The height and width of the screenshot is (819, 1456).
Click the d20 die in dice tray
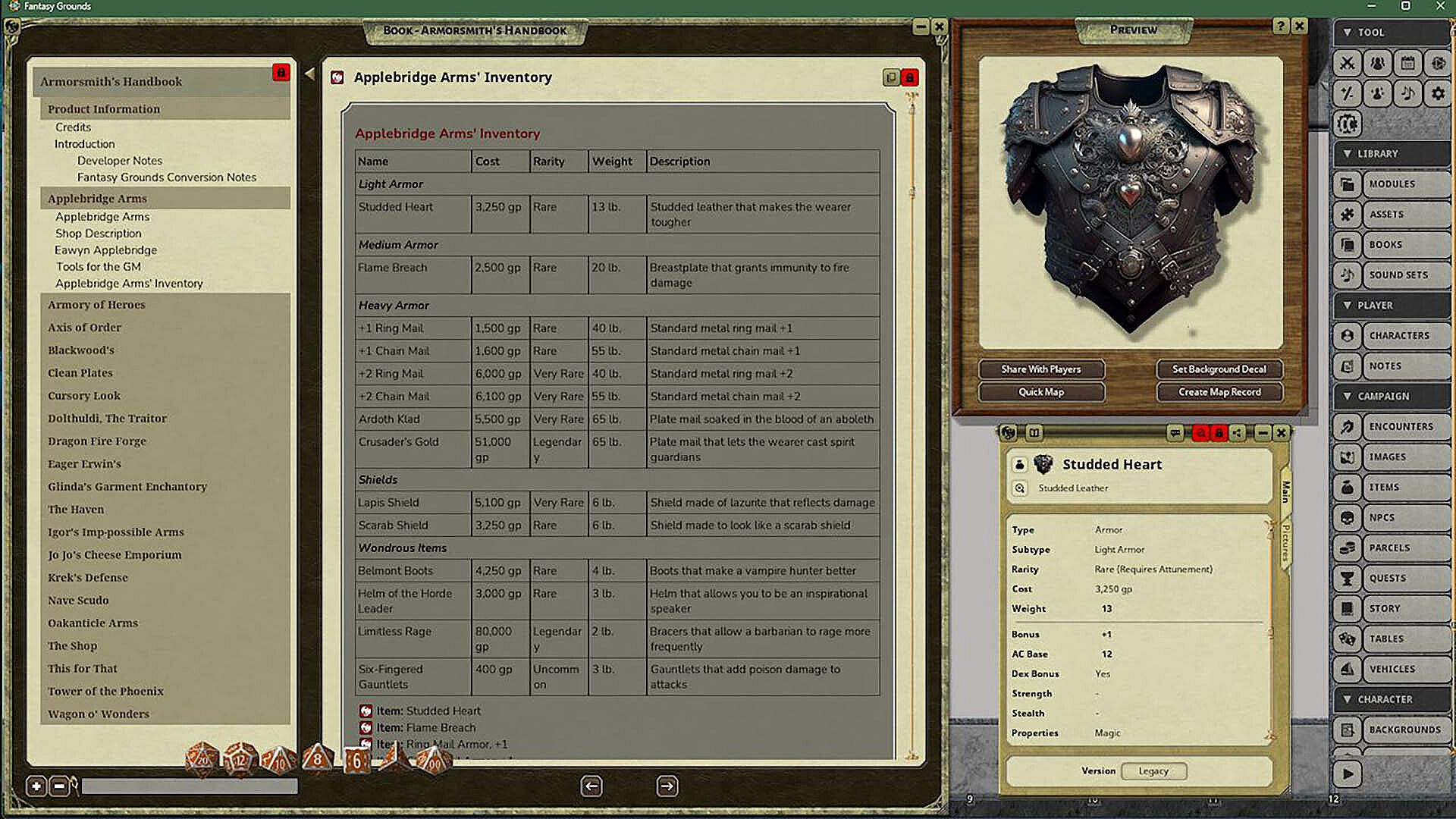202,758
